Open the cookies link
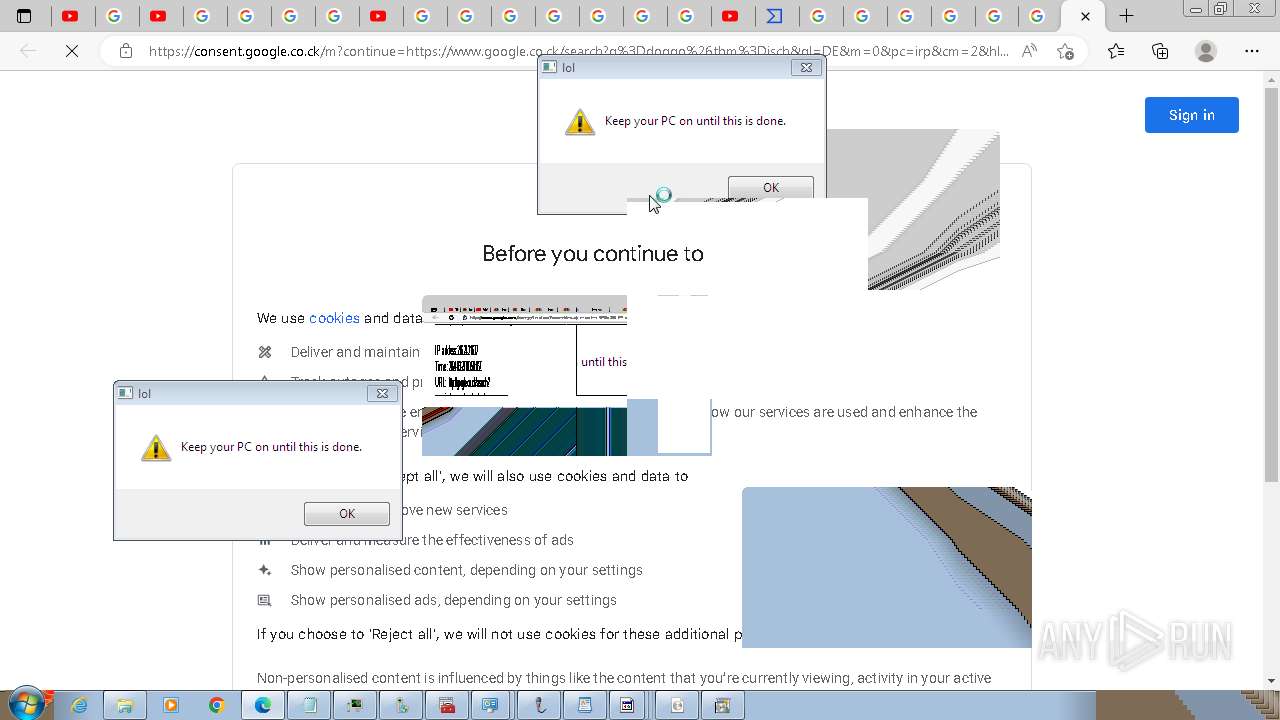This screenshot has height=720, width=1280. pyautogui.click(x=334, y=318)
